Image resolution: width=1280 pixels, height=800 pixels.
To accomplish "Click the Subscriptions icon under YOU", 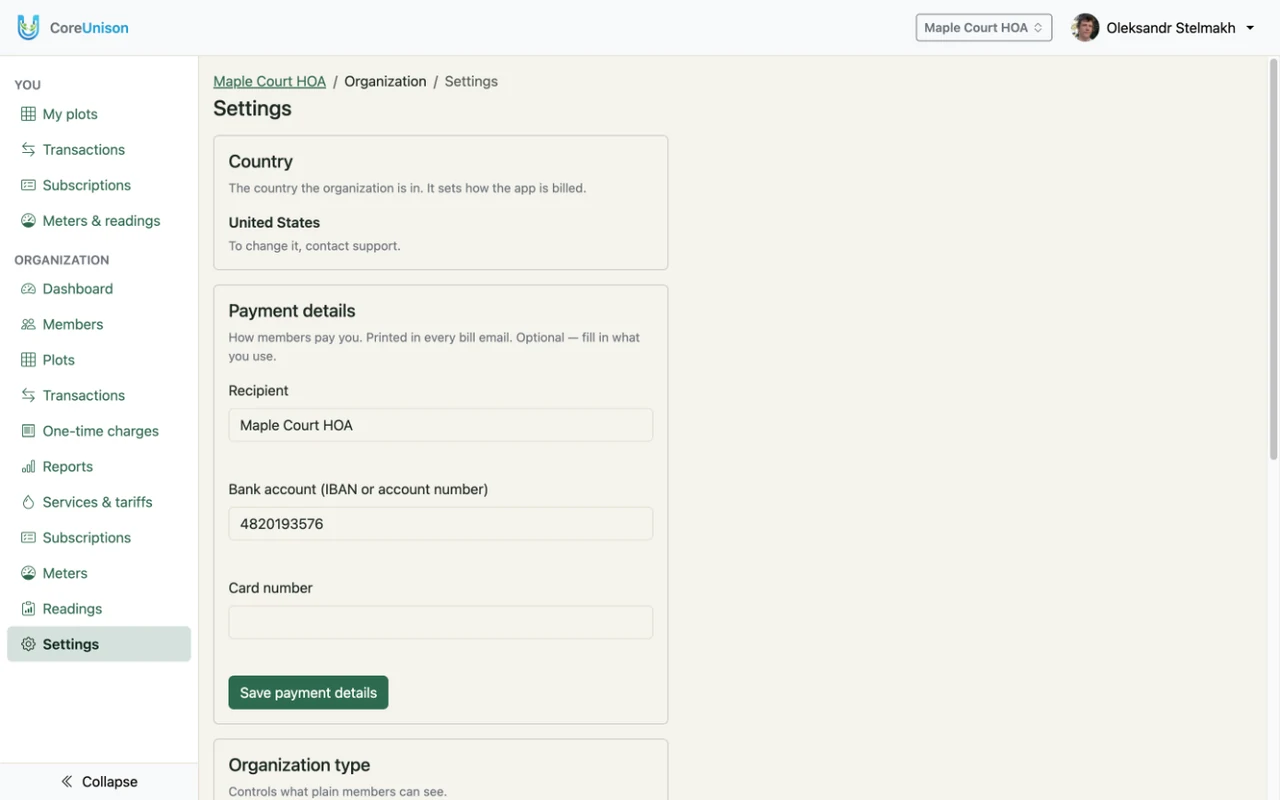I will 28,185.
